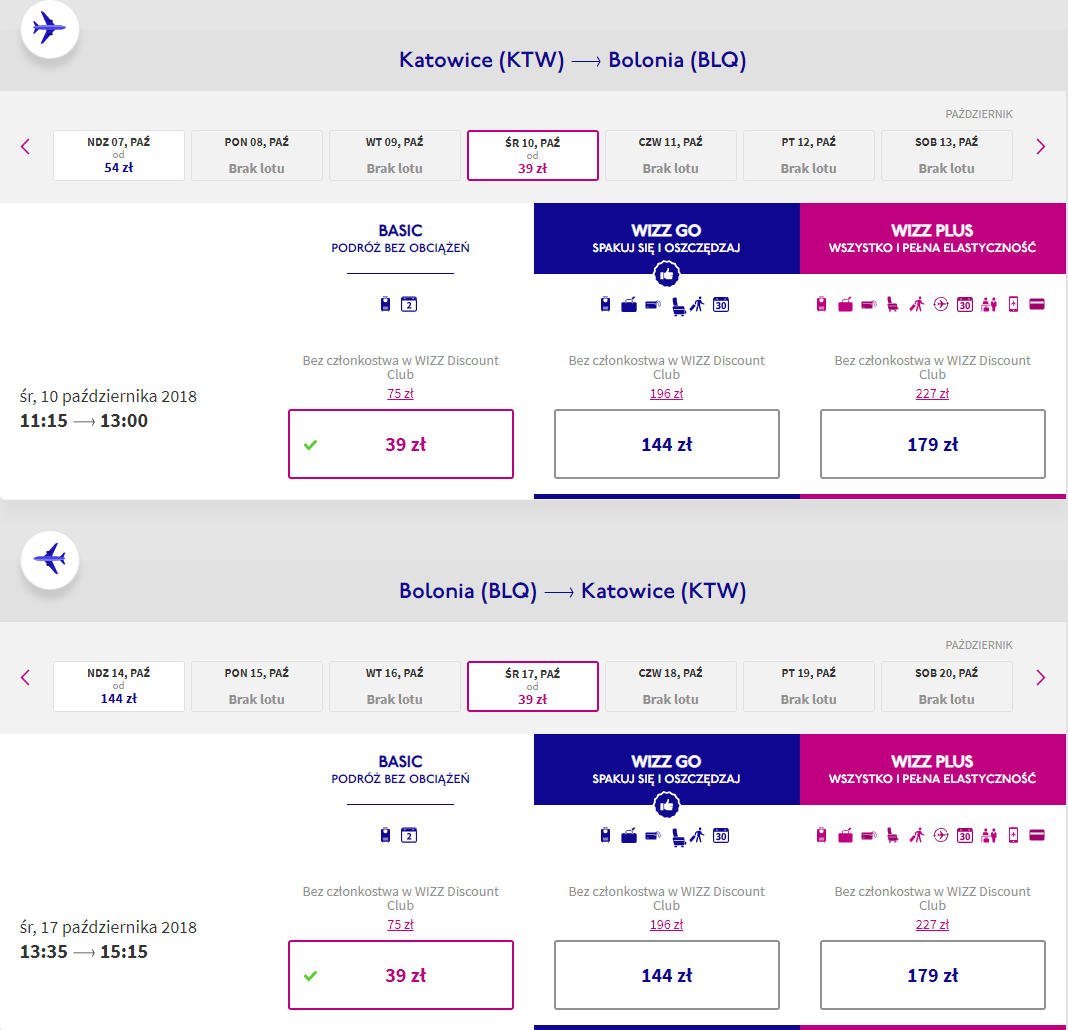The height and width of the screenshot is (1030, 1068).
Task: Click the mobile boarding pass icon in outbound WIZZ PLUS
Action: [x=1014, y=305]
